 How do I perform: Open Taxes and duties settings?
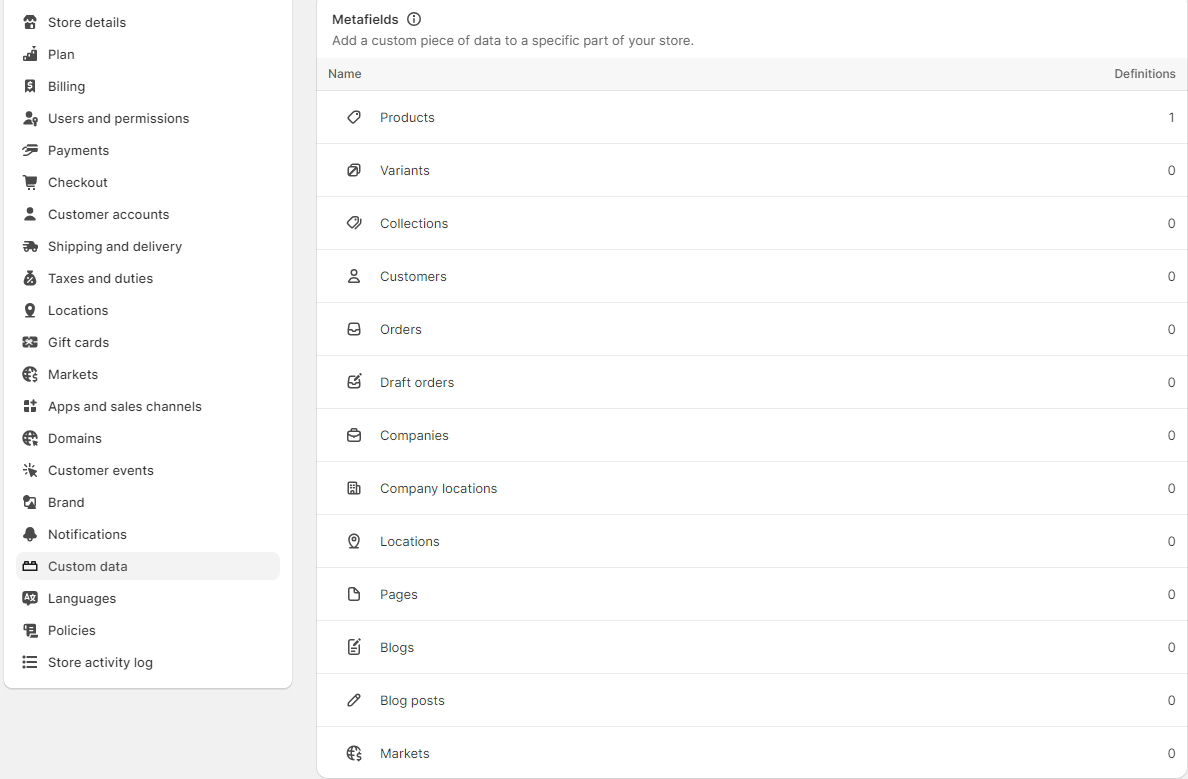tap(98, 278)
